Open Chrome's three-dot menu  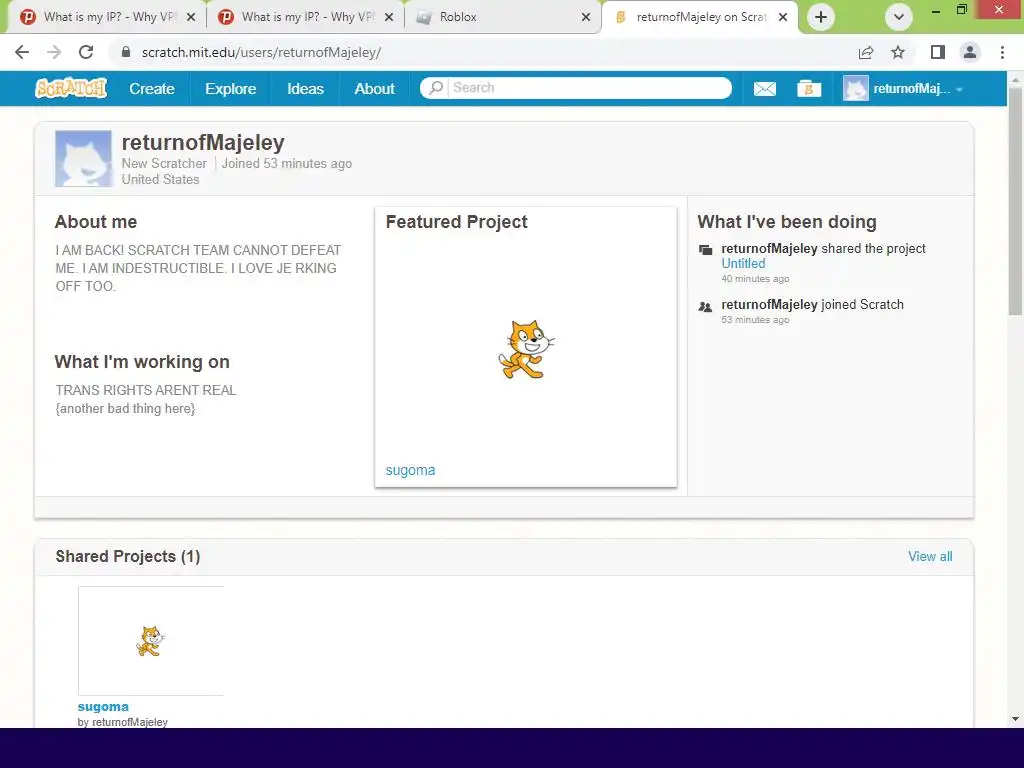coord(1002,52)
